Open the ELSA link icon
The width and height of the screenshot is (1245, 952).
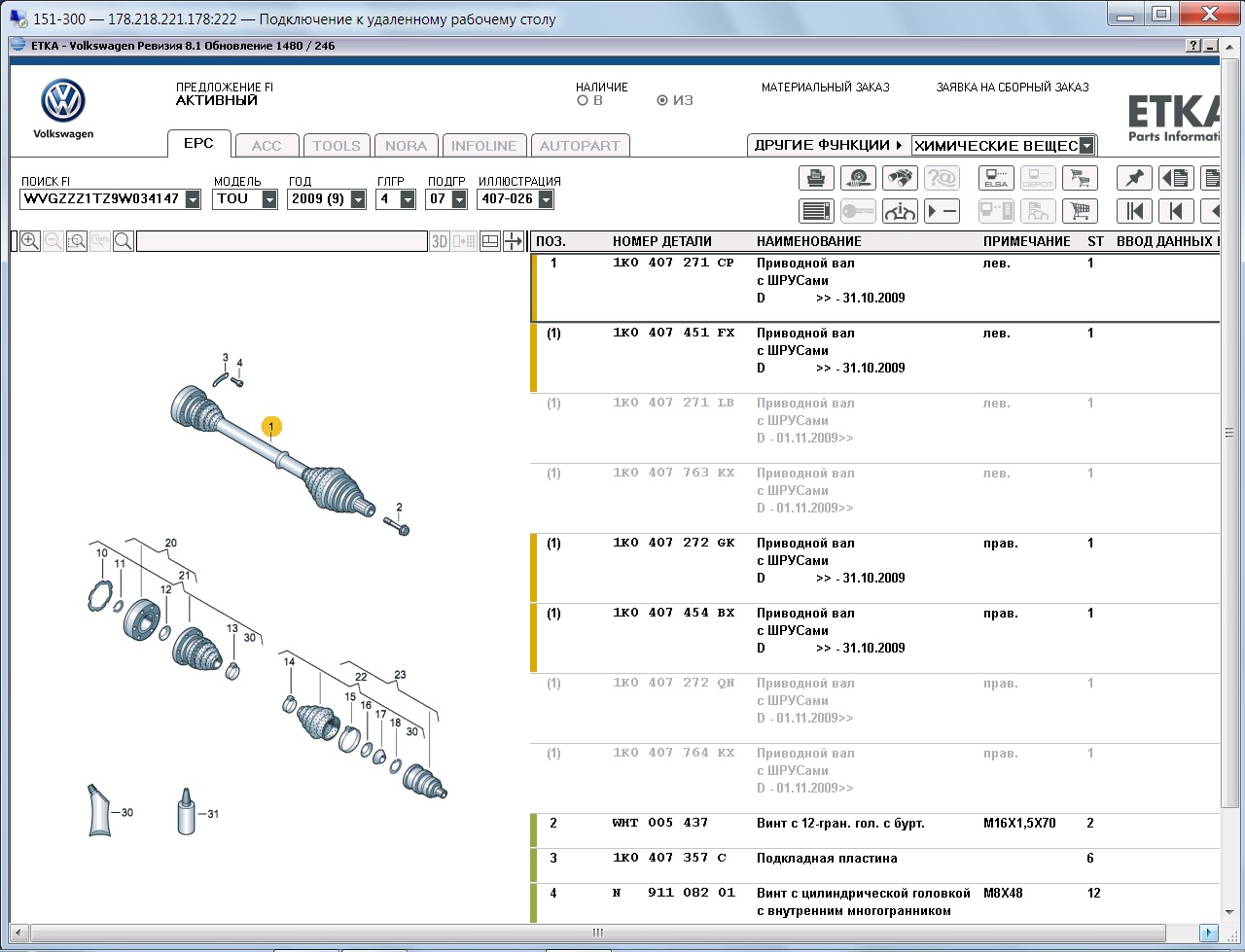pos(996,178)
